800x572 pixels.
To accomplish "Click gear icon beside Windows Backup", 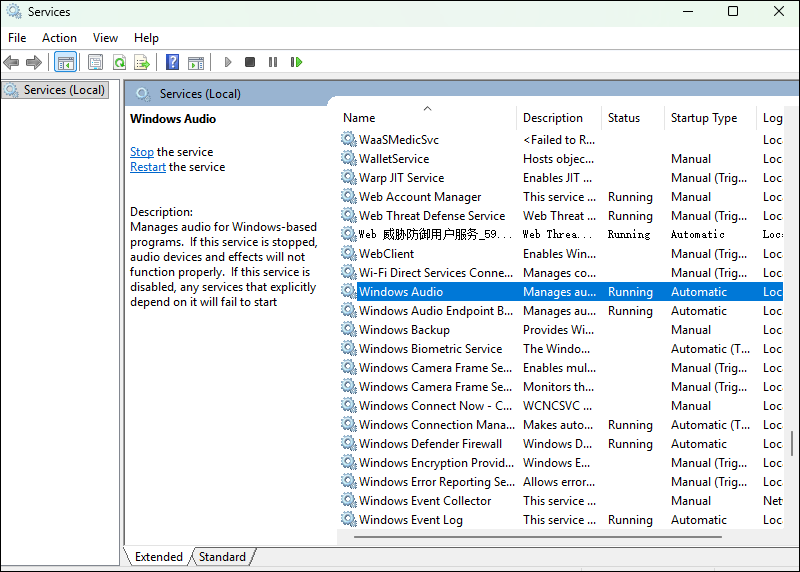I will tap(348, 329).
